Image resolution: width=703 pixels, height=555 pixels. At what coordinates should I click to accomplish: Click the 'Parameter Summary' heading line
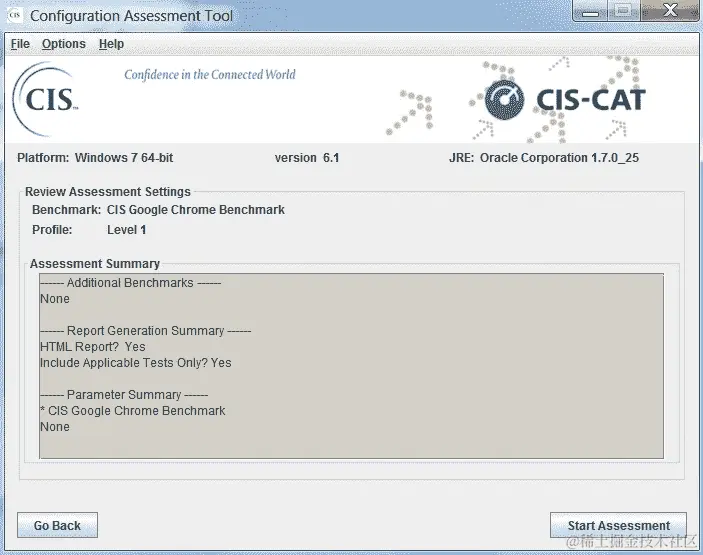[x=124, y=395]
